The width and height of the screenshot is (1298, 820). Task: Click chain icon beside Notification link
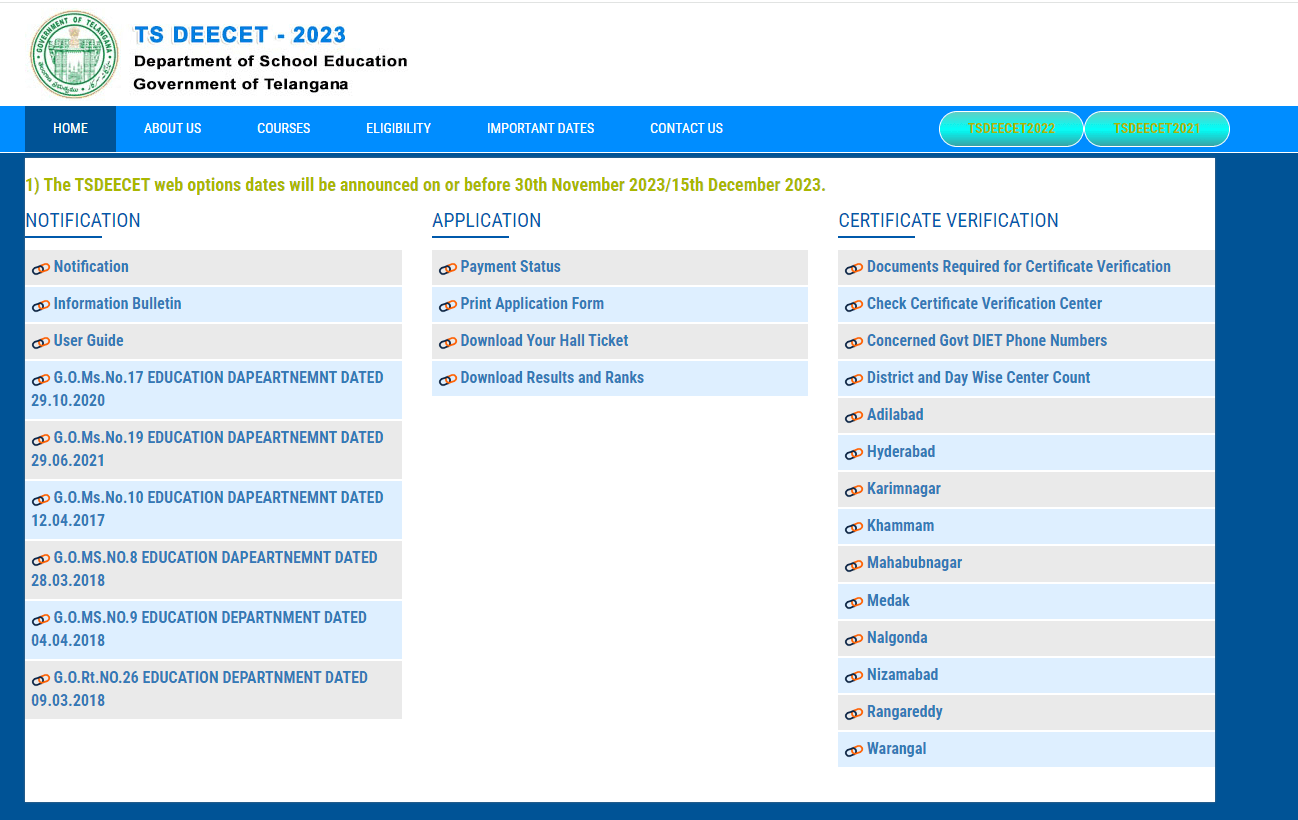click(41, 268)
